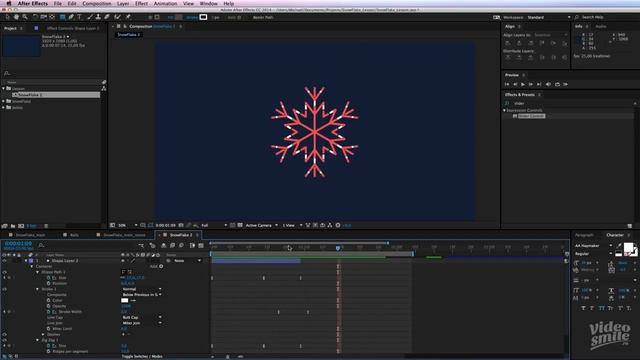Select the Clone Stamp tool
Screen dimensions: 640x360
coord(98,17)
